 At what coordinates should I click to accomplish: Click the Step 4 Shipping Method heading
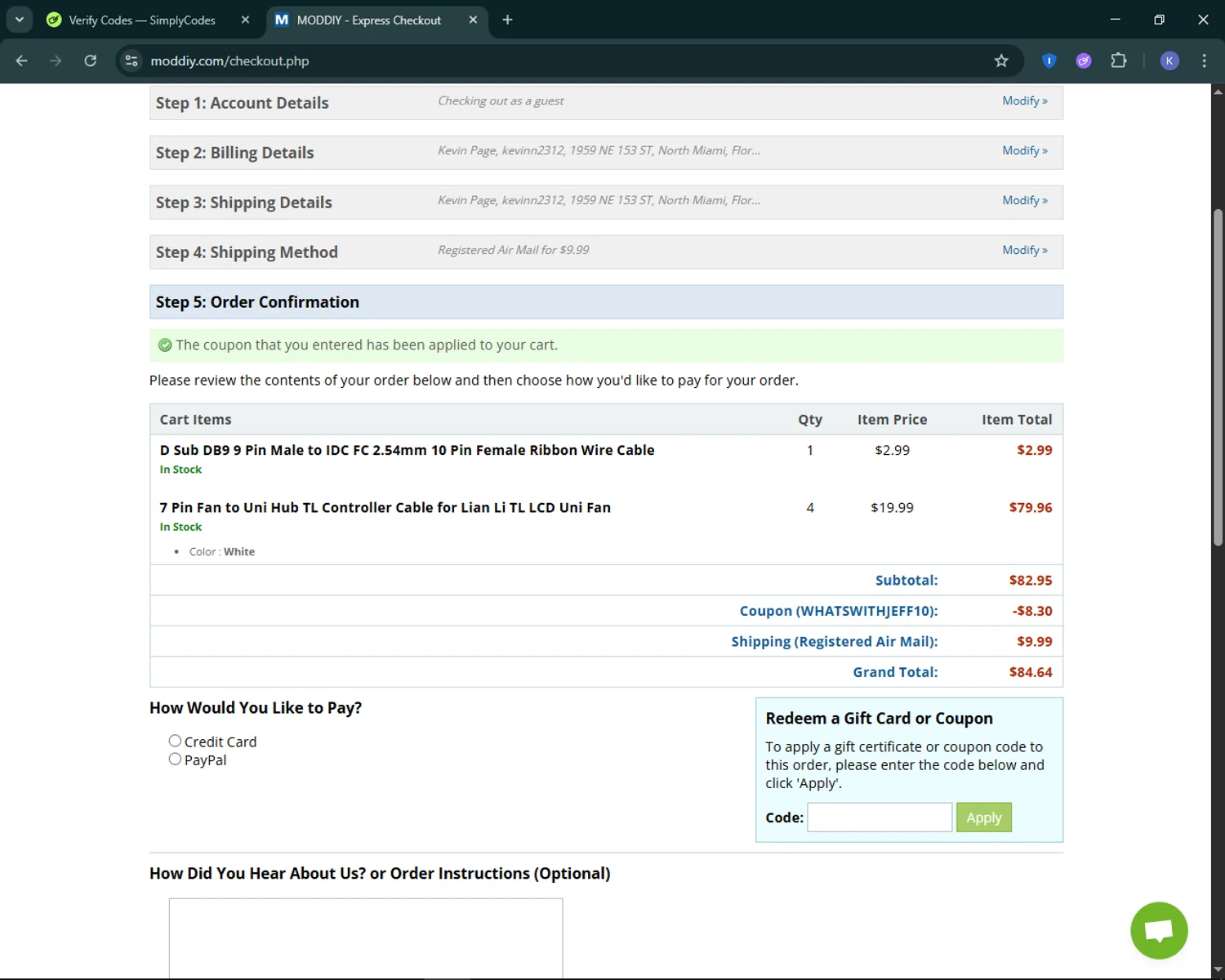point(247,252)
